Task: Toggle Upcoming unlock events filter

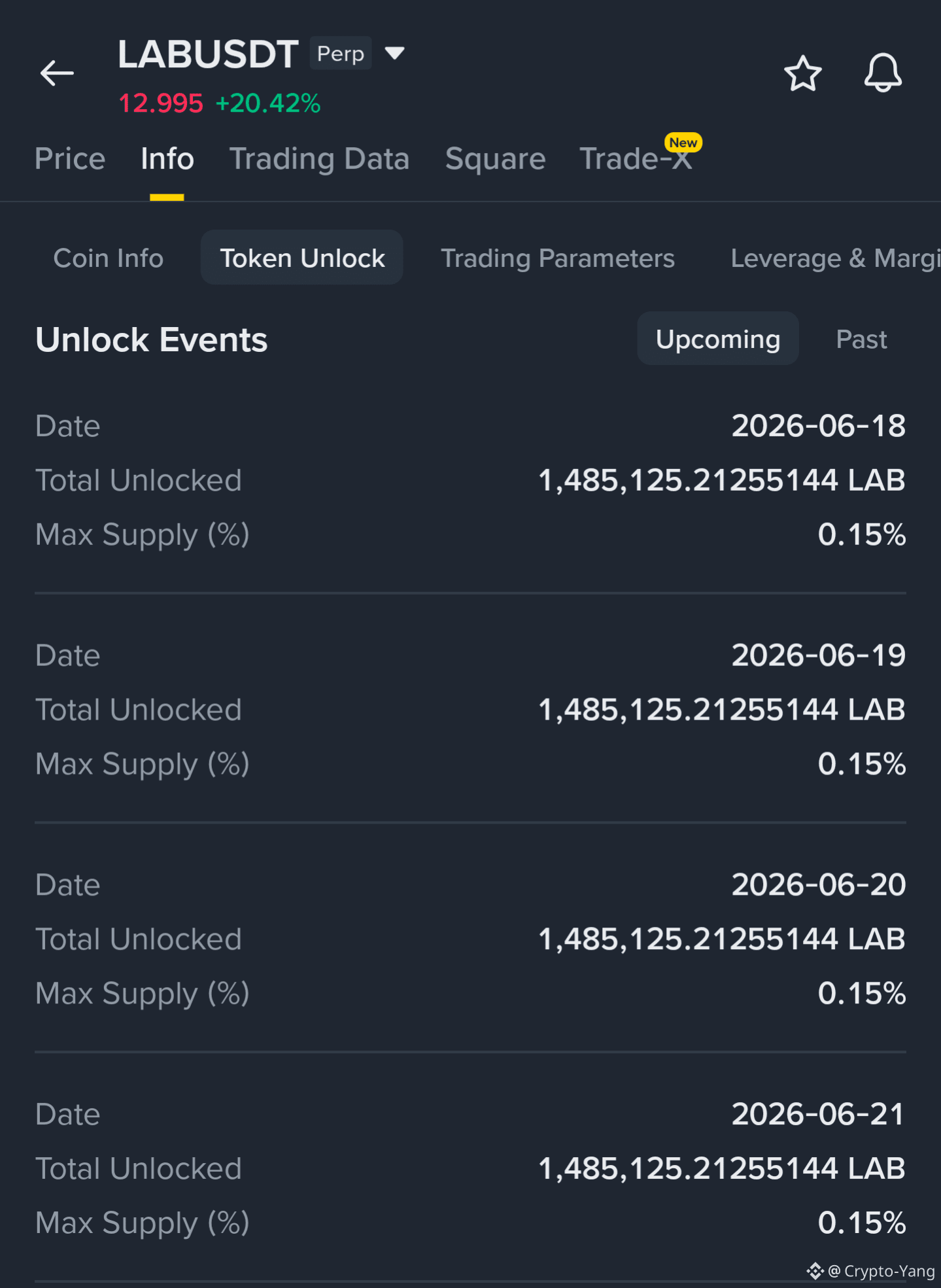Action: [x=718, y=339]
